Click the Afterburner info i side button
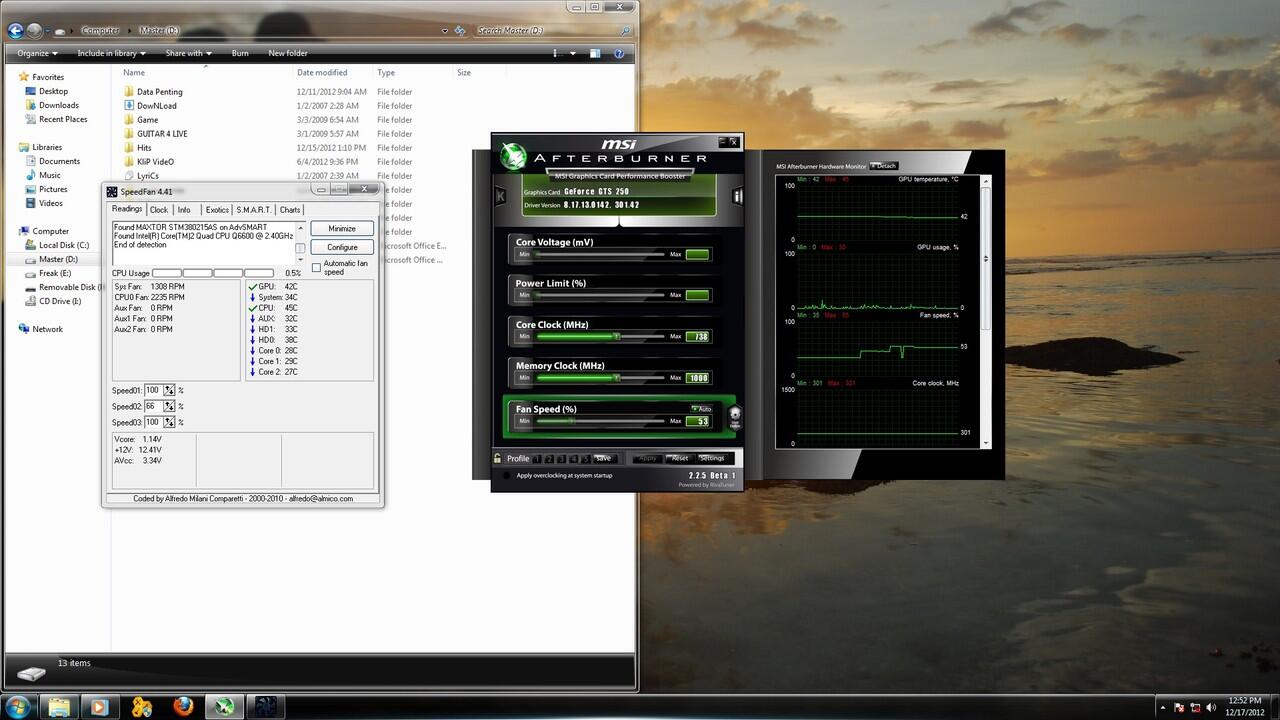 click(x=737, y=196)
